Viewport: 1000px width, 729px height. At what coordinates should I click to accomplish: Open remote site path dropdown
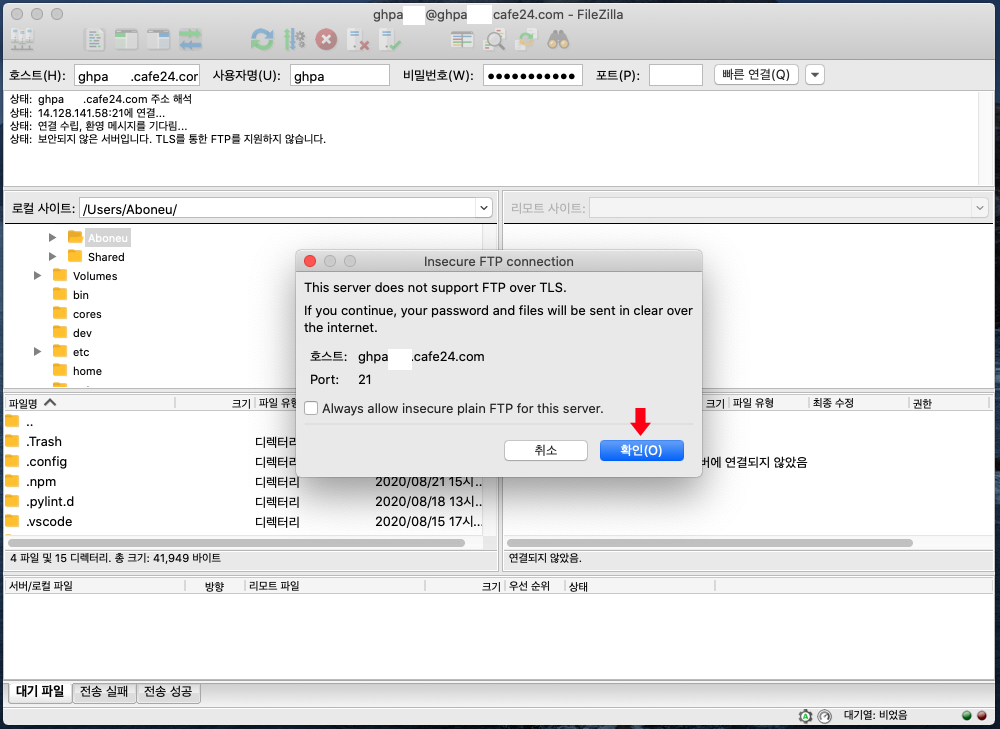980,208
